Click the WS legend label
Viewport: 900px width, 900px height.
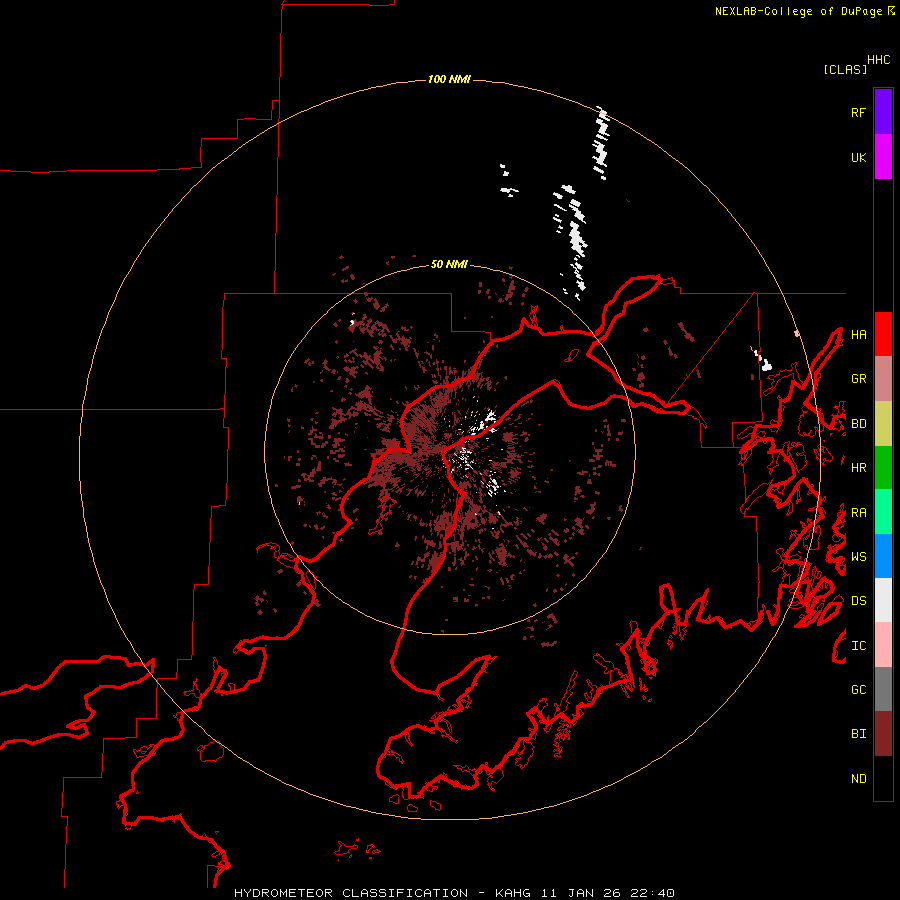pyautogui.click(x=858, y=557)
